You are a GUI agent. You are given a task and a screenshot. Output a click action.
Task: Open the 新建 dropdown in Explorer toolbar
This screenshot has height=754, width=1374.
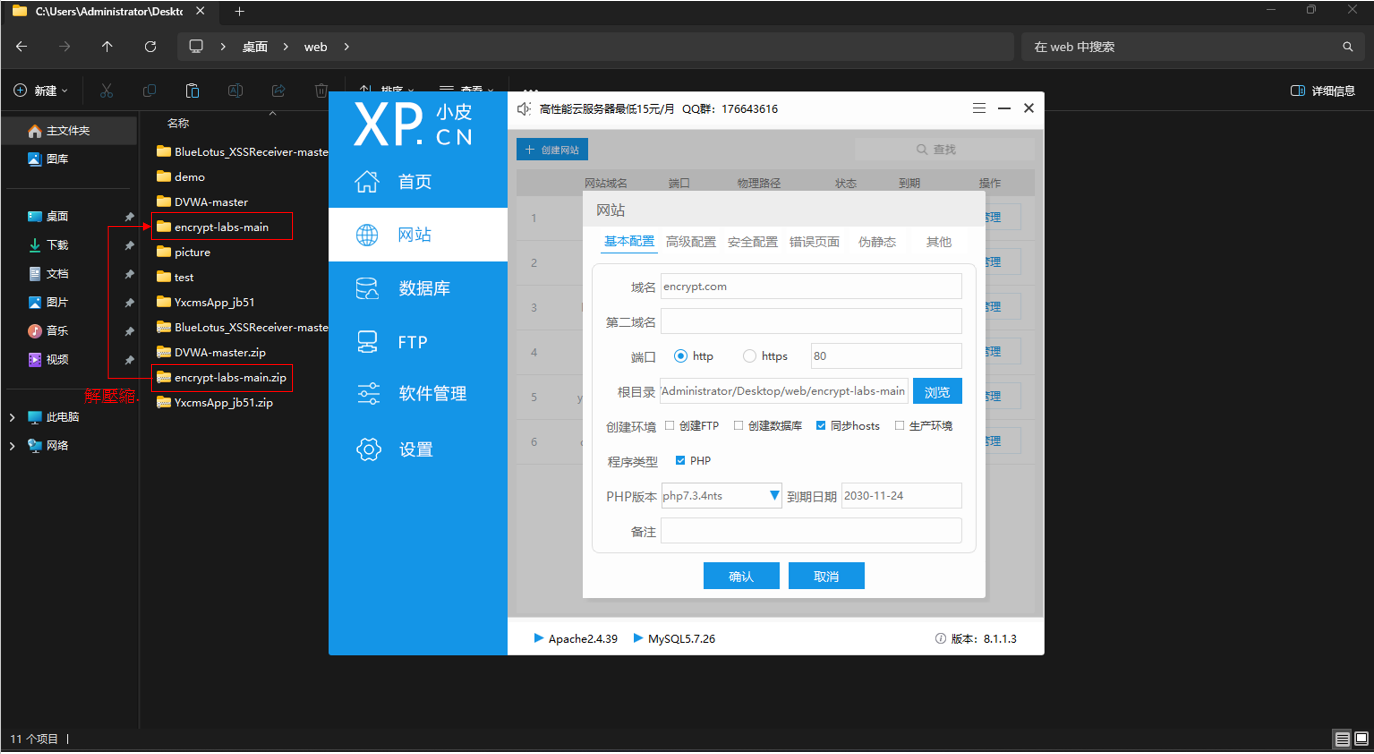[41, 90]
